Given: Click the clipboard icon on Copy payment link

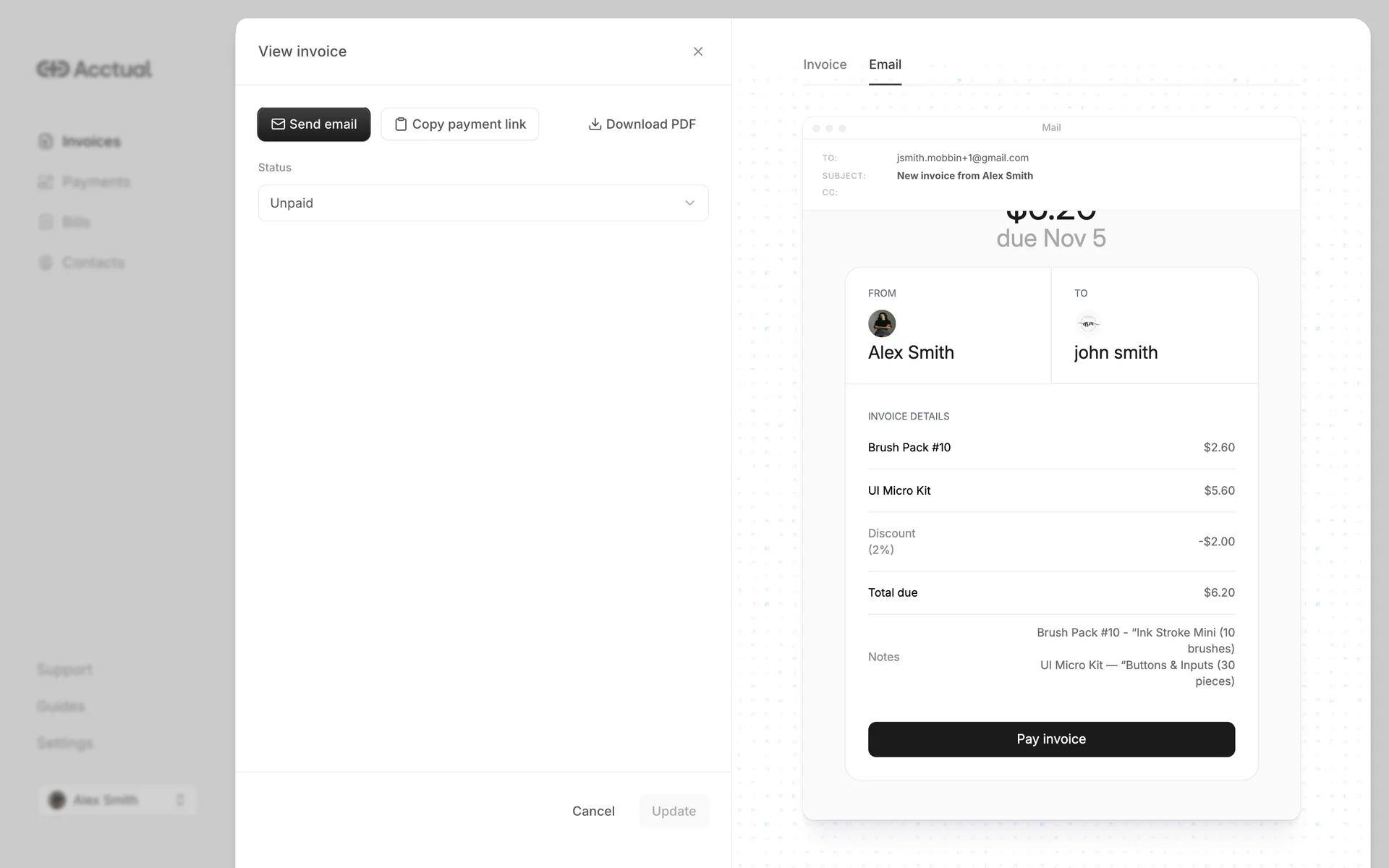Looking at the screenshot, I should (401, 124).
